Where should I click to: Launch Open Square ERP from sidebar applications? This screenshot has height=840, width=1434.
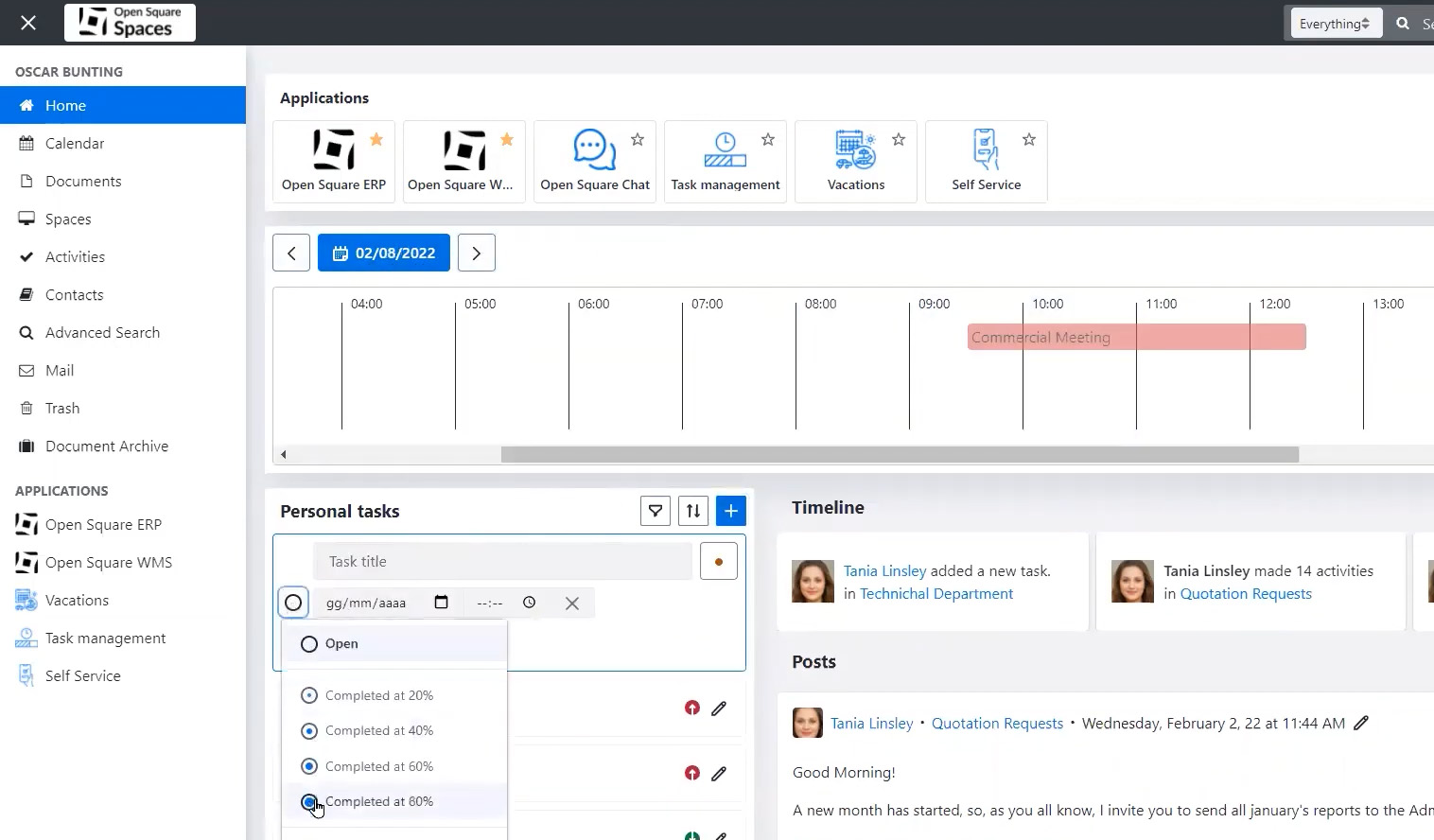[123, 524]
